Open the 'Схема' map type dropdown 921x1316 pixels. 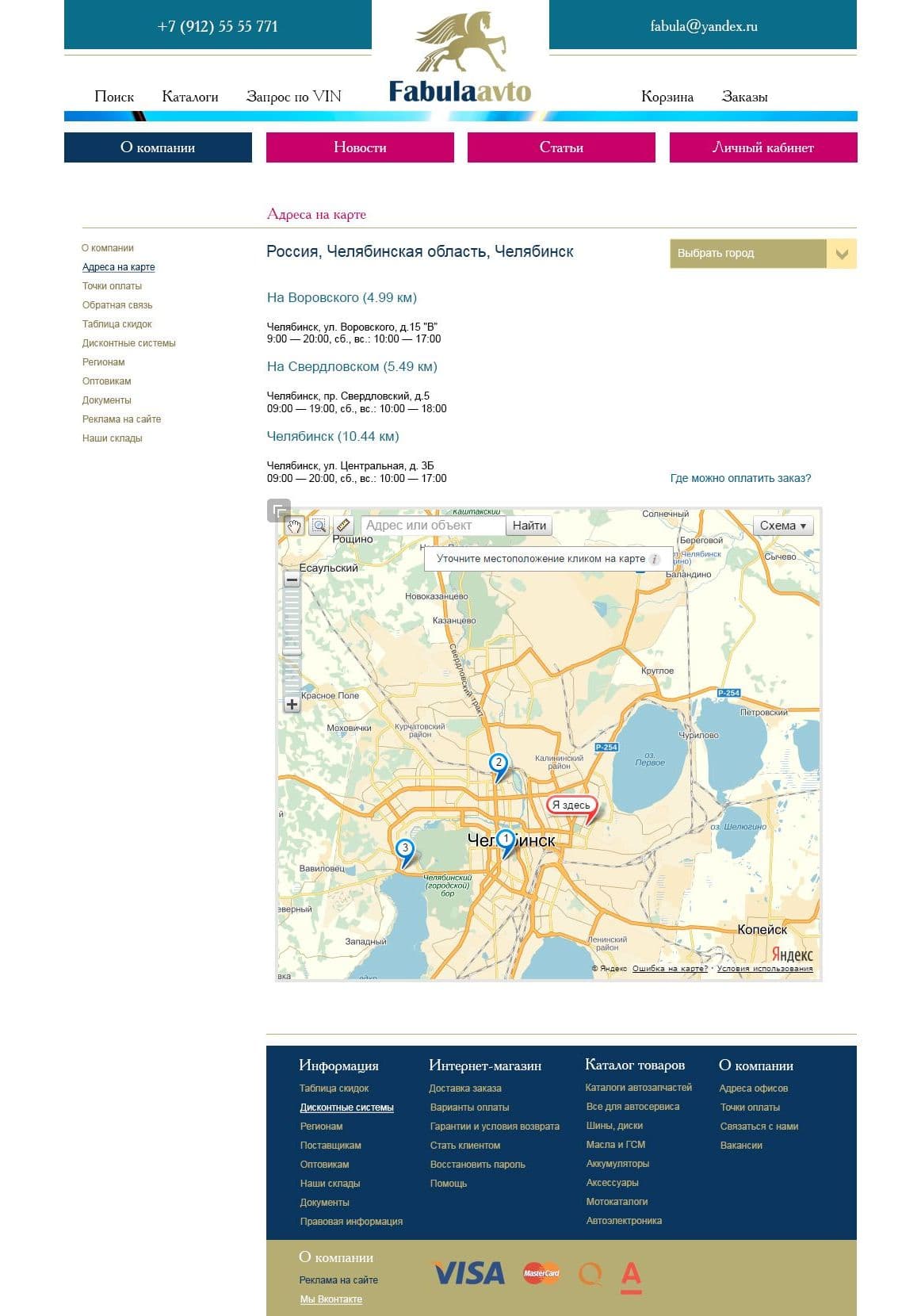pyautogui.click(x=782, y=526)
